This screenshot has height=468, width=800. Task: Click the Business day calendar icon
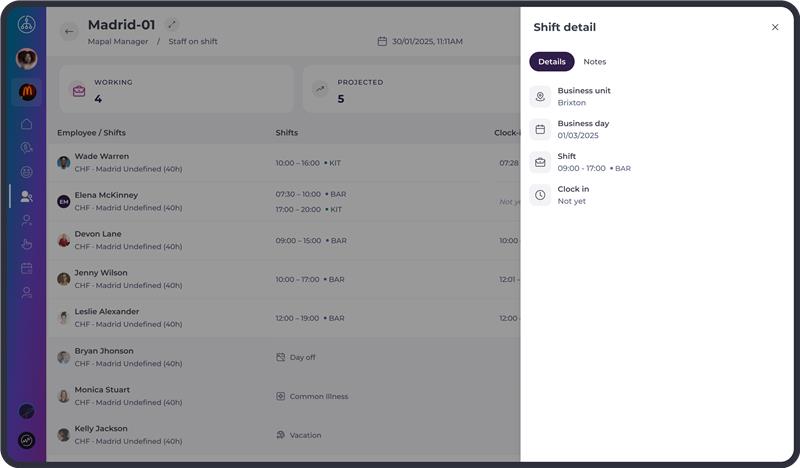[540, 129]
